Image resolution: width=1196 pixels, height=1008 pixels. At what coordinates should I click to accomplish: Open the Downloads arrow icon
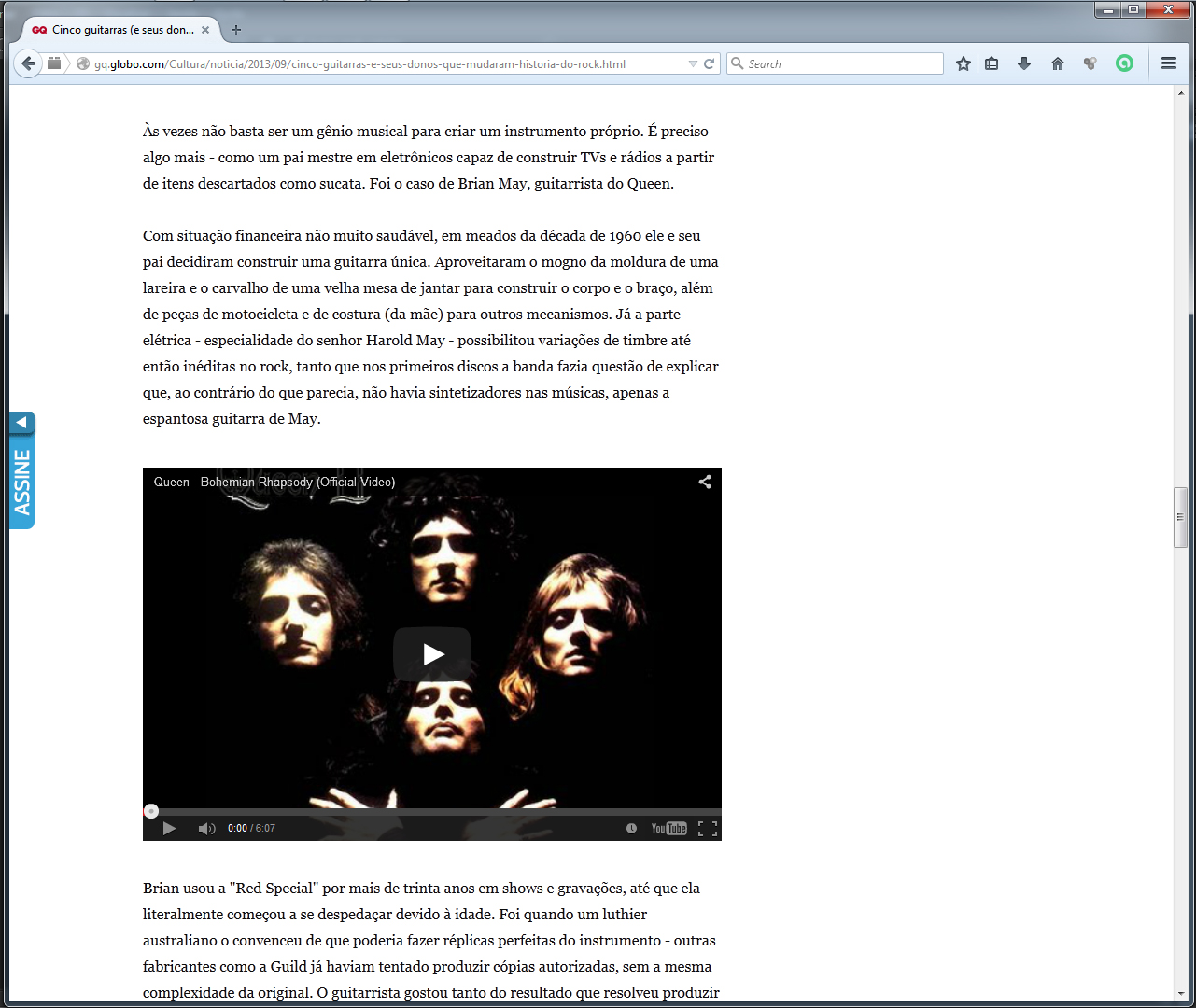(x=1024, y=63)
